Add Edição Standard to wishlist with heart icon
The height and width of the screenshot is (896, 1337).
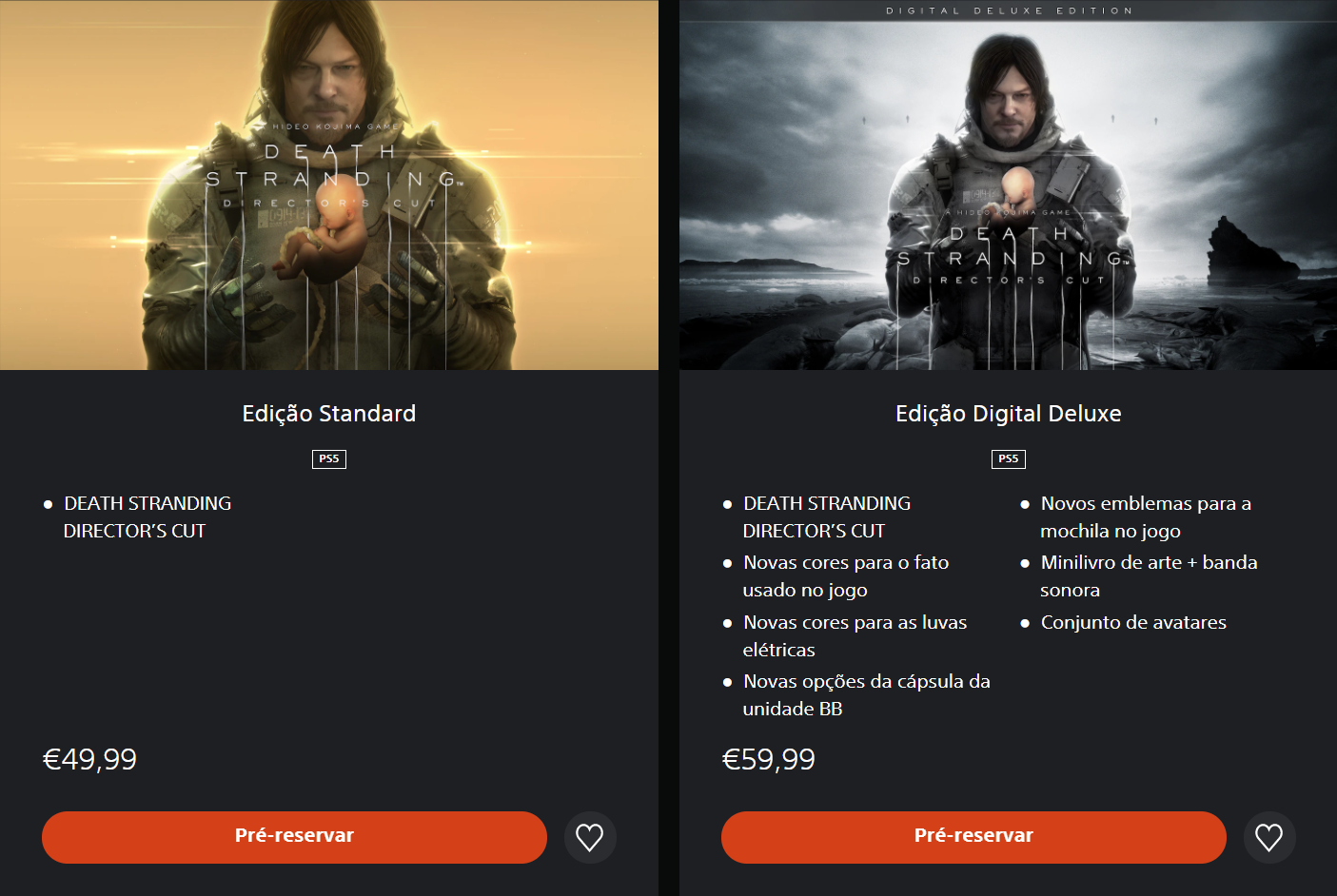[590, 837]
